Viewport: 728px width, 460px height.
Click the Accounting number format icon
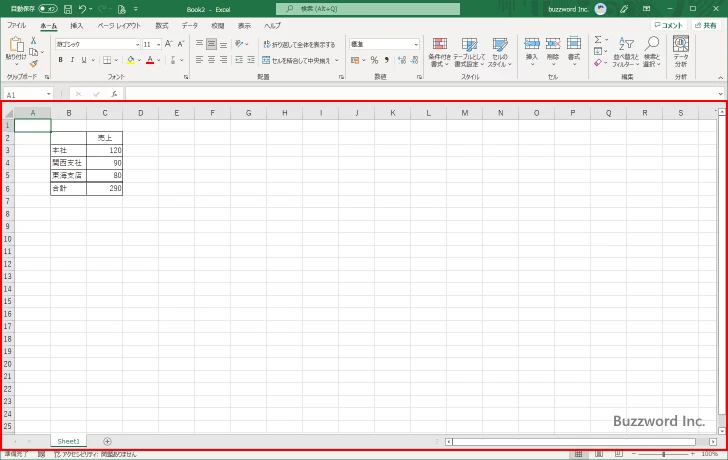click(x=355, y=60)
